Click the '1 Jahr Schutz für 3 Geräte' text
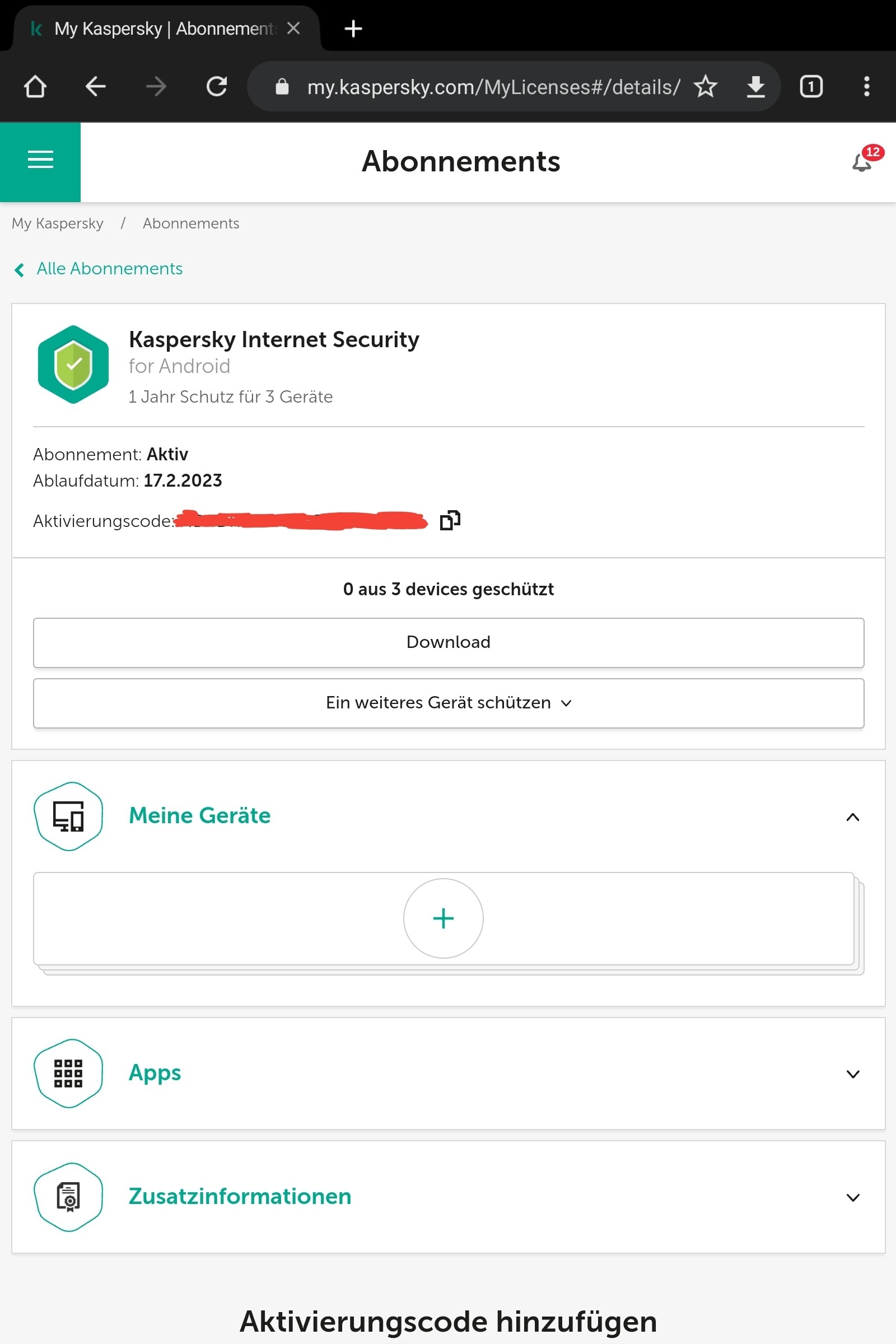896x1344 pixels. 230,396
